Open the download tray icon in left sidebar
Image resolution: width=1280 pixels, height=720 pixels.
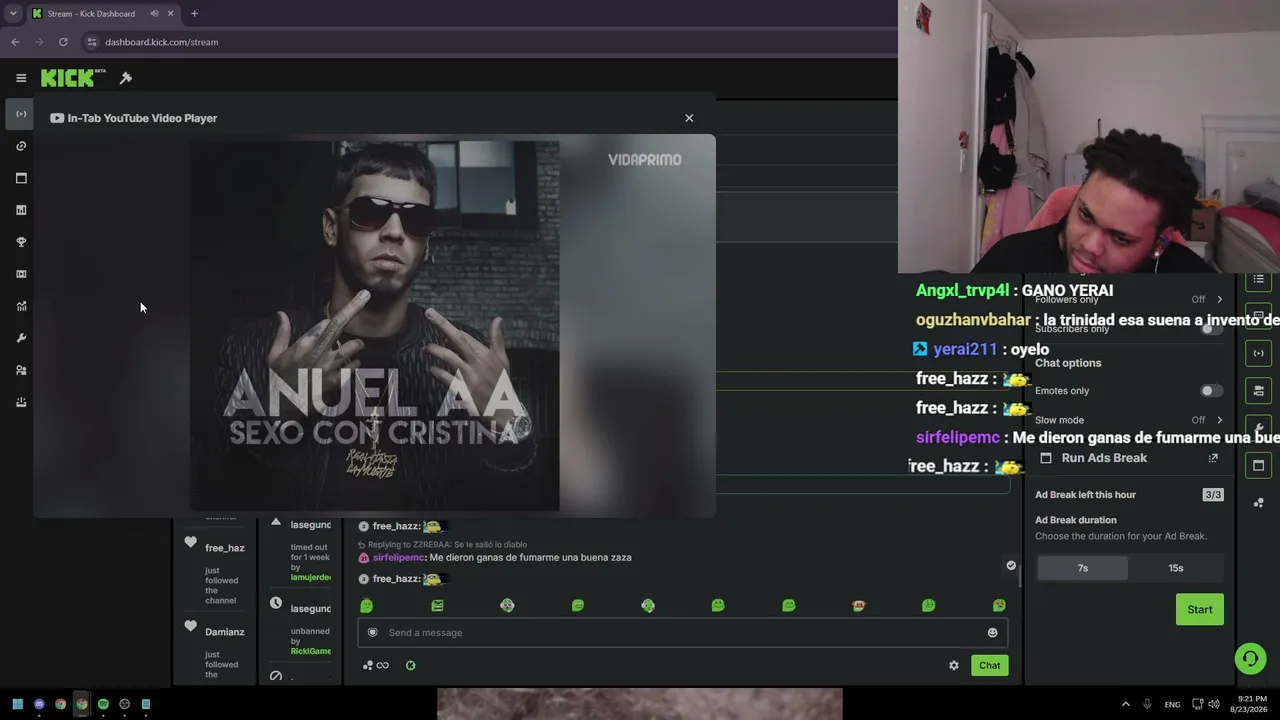[x=21, y=402]
